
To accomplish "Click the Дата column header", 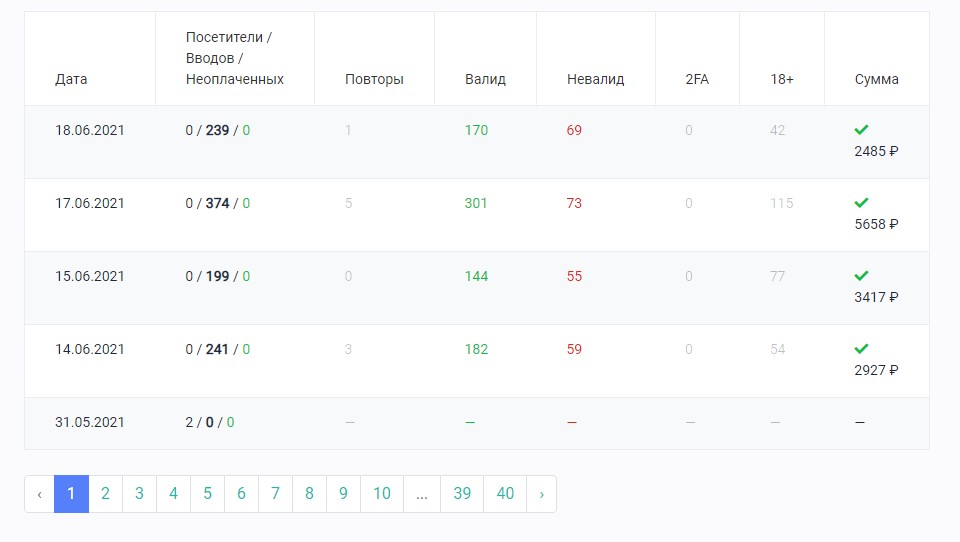I will coord(71,80).
